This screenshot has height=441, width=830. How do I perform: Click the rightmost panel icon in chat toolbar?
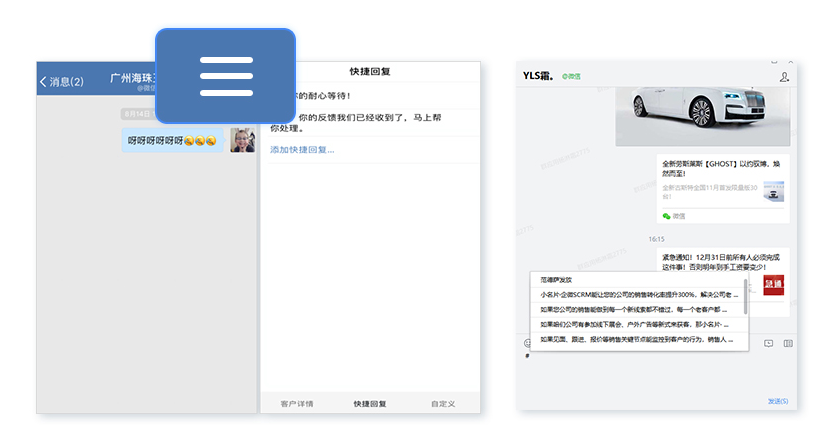coord(788,343)
